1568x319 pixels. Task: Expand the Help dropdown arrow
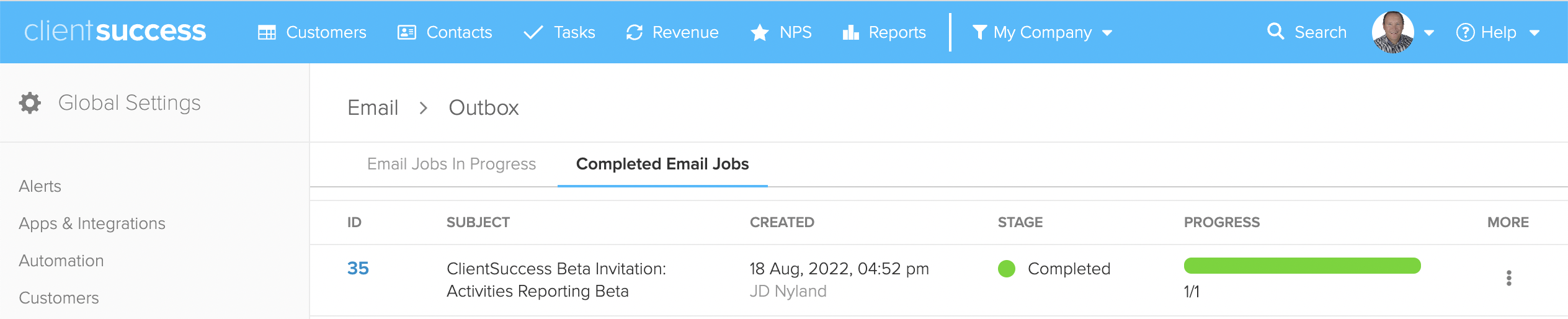[x=1535, y=33]
